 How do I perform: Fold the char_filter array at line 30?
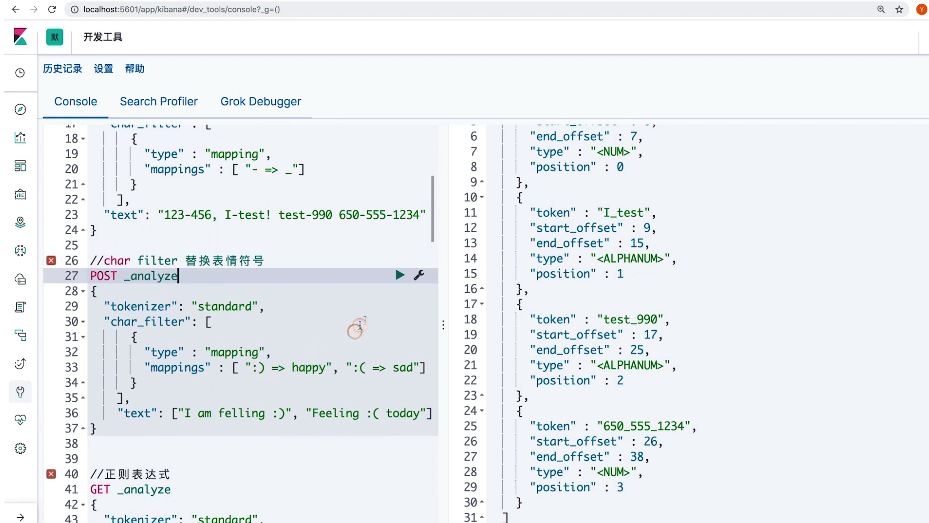pos(82,322)
